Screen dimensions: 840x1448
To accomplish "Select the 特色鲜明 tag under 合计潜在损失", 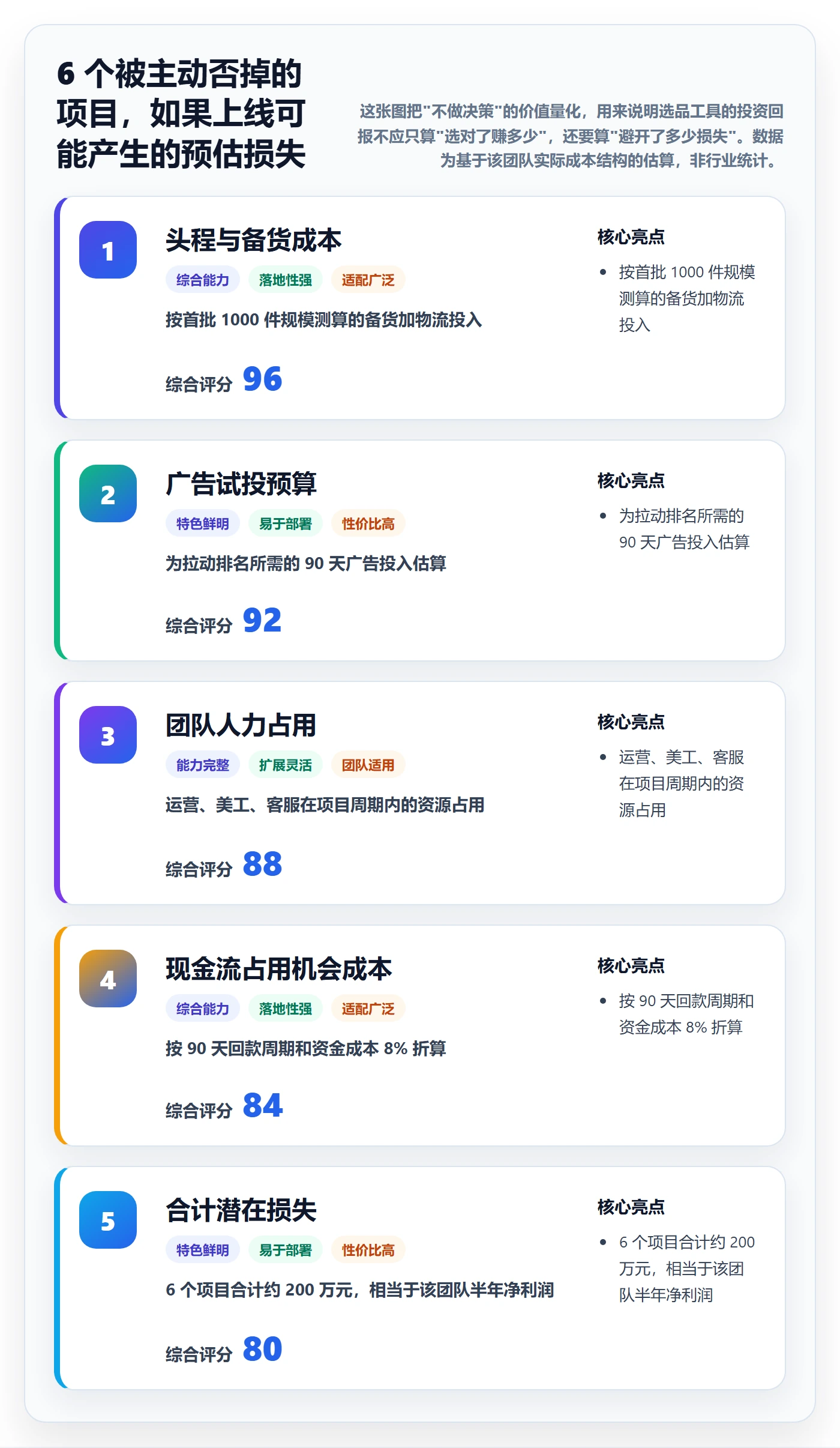I will point(203,1250).
